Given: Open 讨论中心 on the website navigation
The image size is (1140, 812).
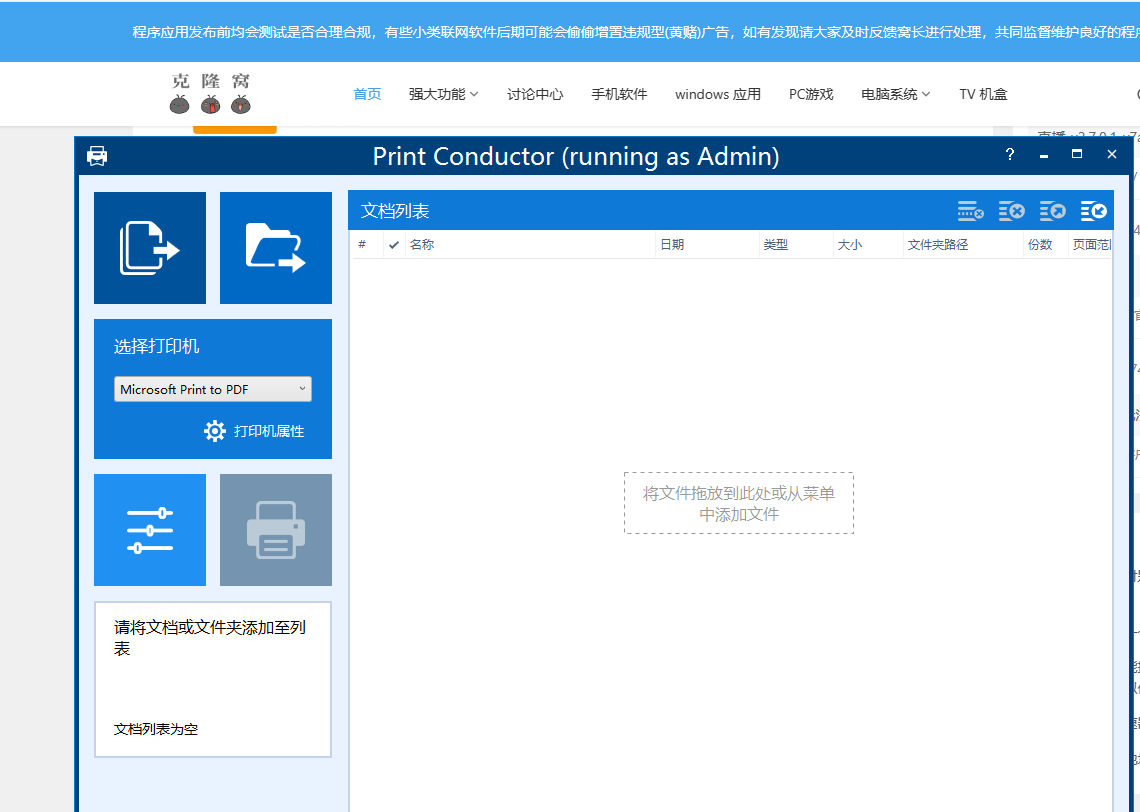Looking at the screenshot, I should (535, 95).
